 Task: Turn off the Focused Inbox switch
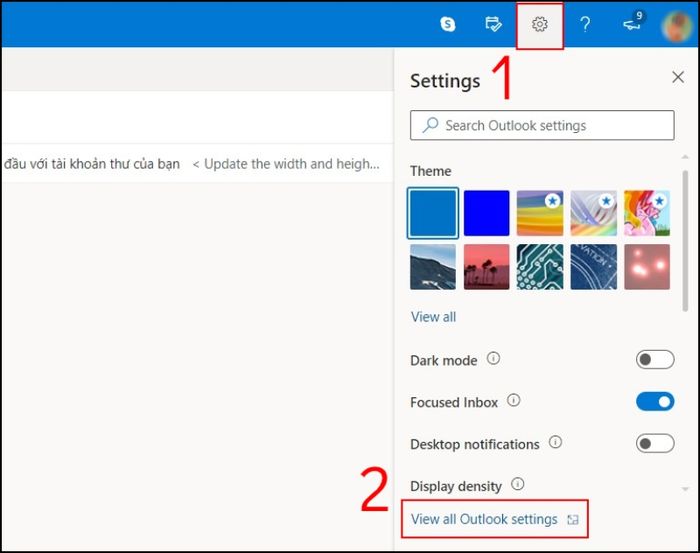click(655, 401)
